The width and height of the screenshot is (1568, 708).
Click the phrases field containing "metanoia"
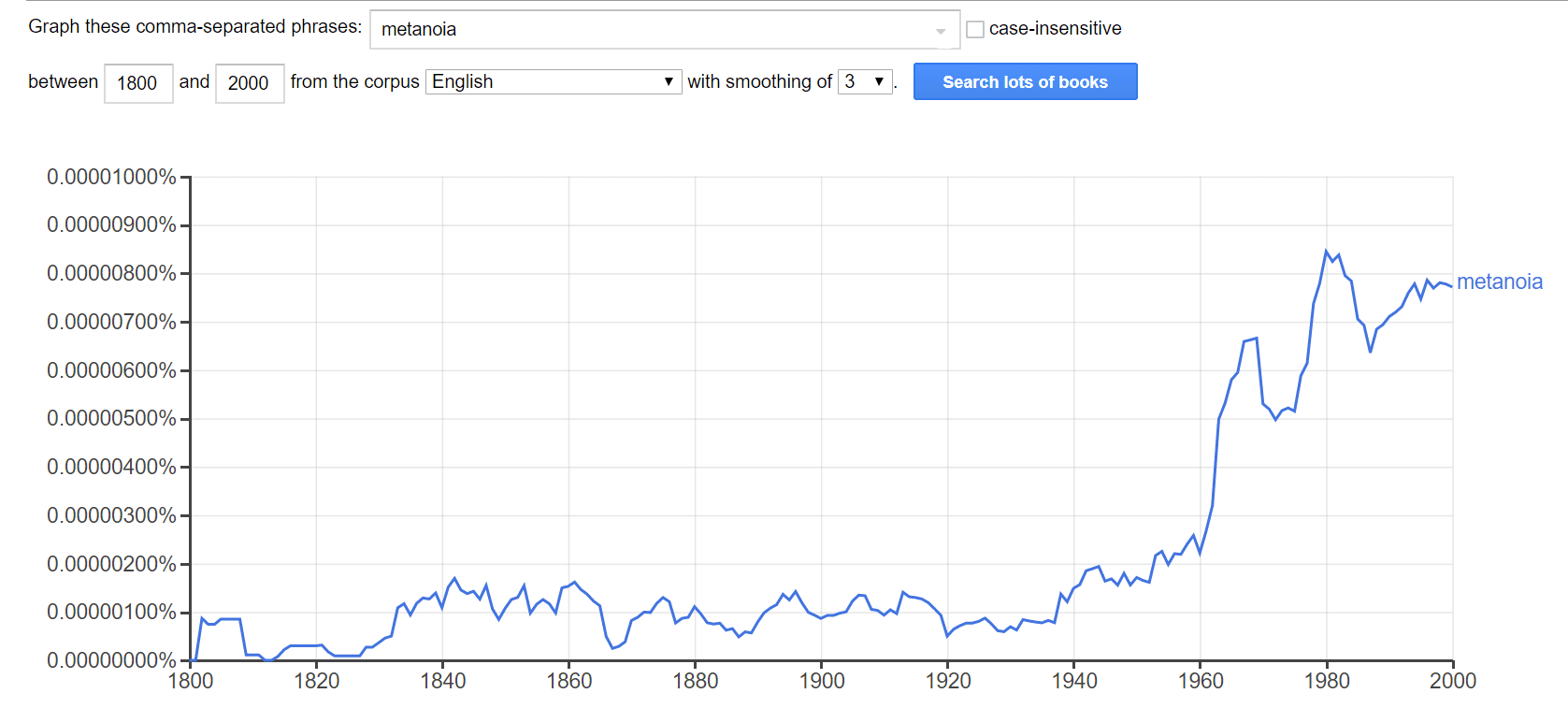(655, 30)
